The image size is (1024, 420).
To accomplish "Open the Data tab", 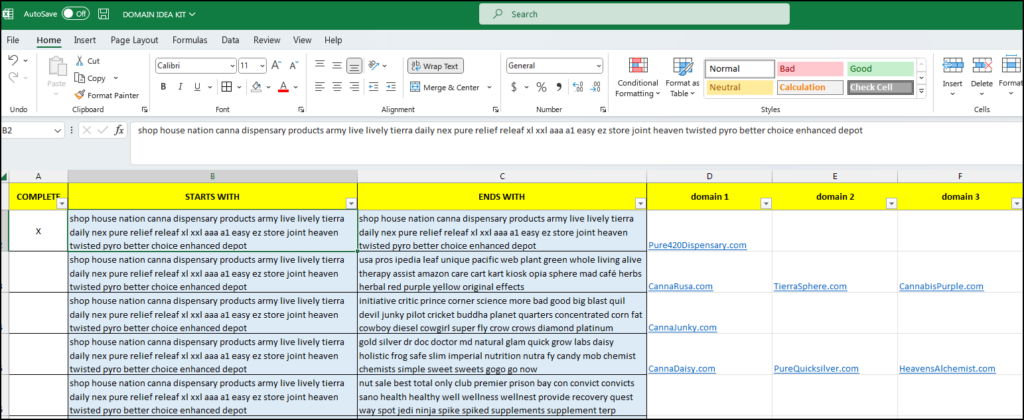I will coord(230,40).
